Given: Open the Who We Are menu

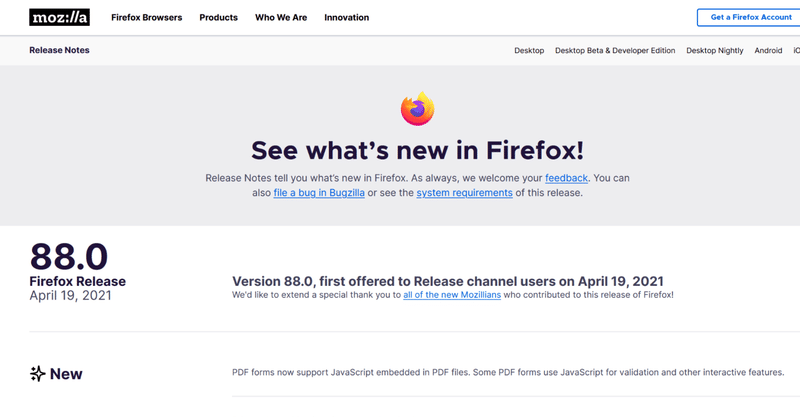Looking at the screenshot, I should point(281,17).
